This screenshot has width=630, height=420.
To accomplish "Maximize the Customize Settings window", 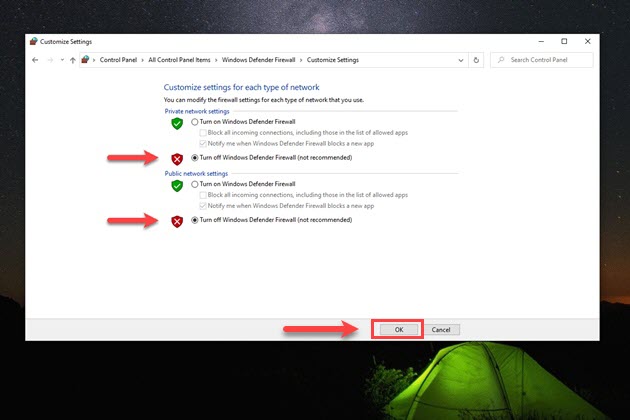I will [x=564, y=41].
